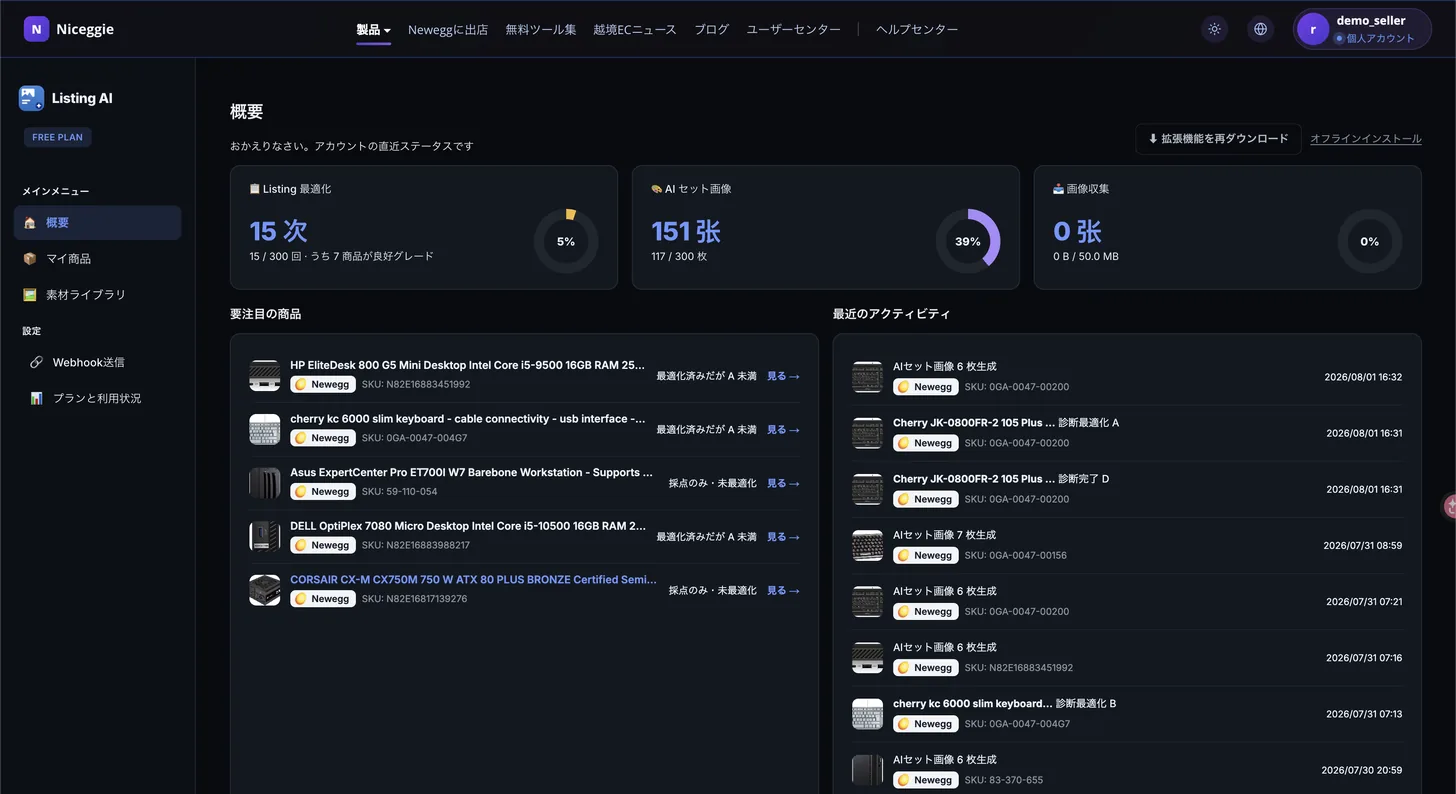Click the box icon beside マイ商品

[29, 259]
